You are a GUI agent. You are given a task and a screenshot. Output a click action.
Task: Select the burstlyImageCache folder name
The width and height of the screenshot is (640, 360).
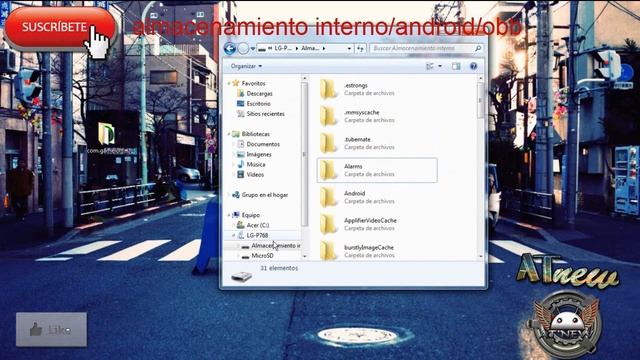pyautogui.click(x=369, y=247)
